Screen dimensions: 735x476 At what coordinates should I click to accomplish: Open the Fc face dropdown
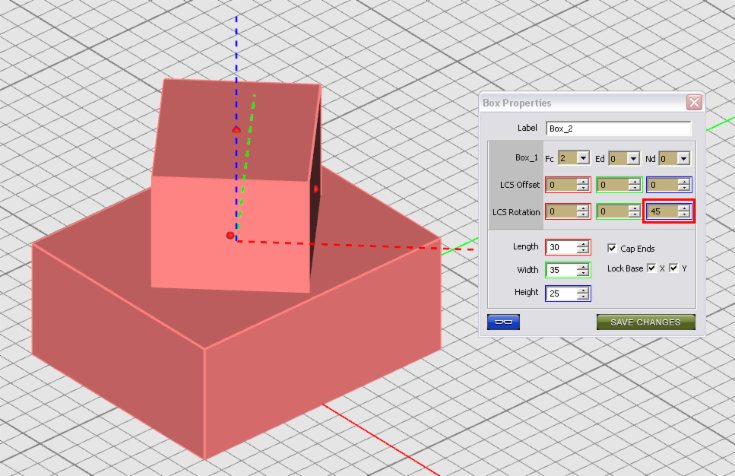[583, 159]
